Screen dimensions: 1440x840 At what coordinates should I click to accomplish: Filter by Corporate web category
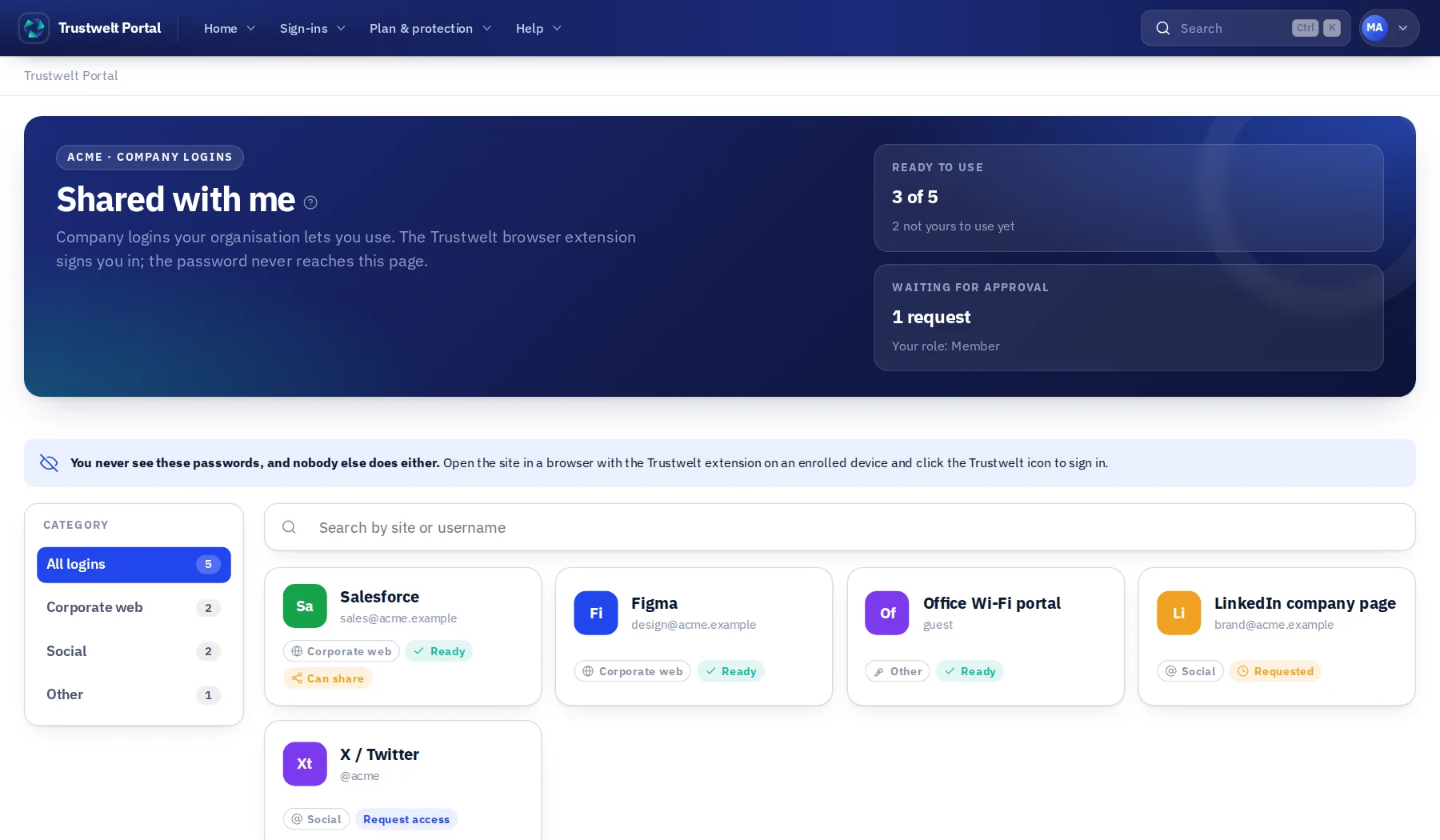134,608
